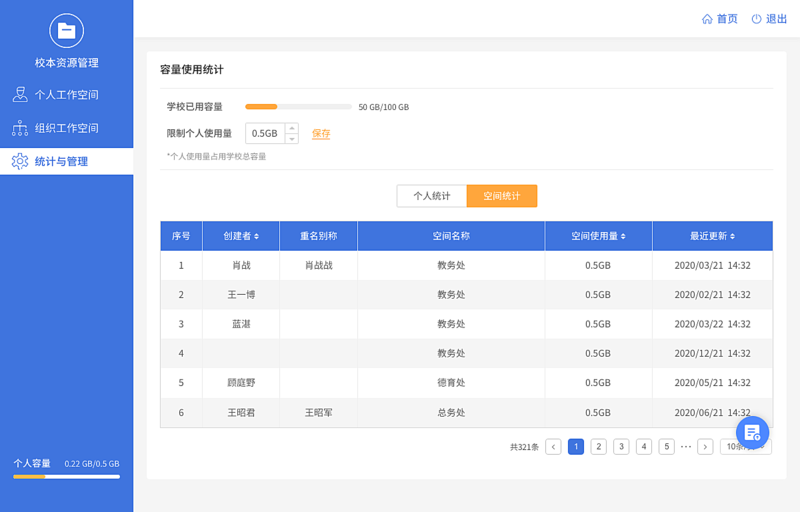800x512 pixels.
Task: Click the pagination ellipsis for more pages
Action: [686, 447]
